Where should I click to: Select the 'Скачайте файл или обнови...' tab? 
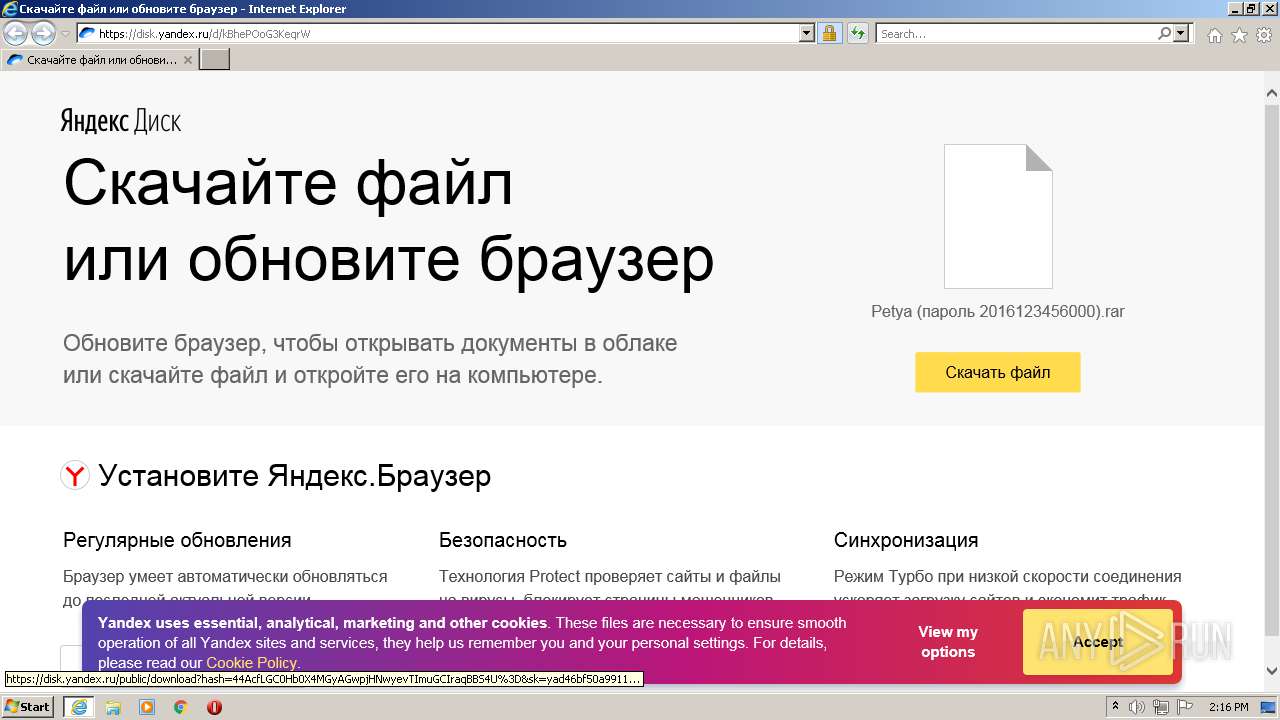click(x=100, y=60)
